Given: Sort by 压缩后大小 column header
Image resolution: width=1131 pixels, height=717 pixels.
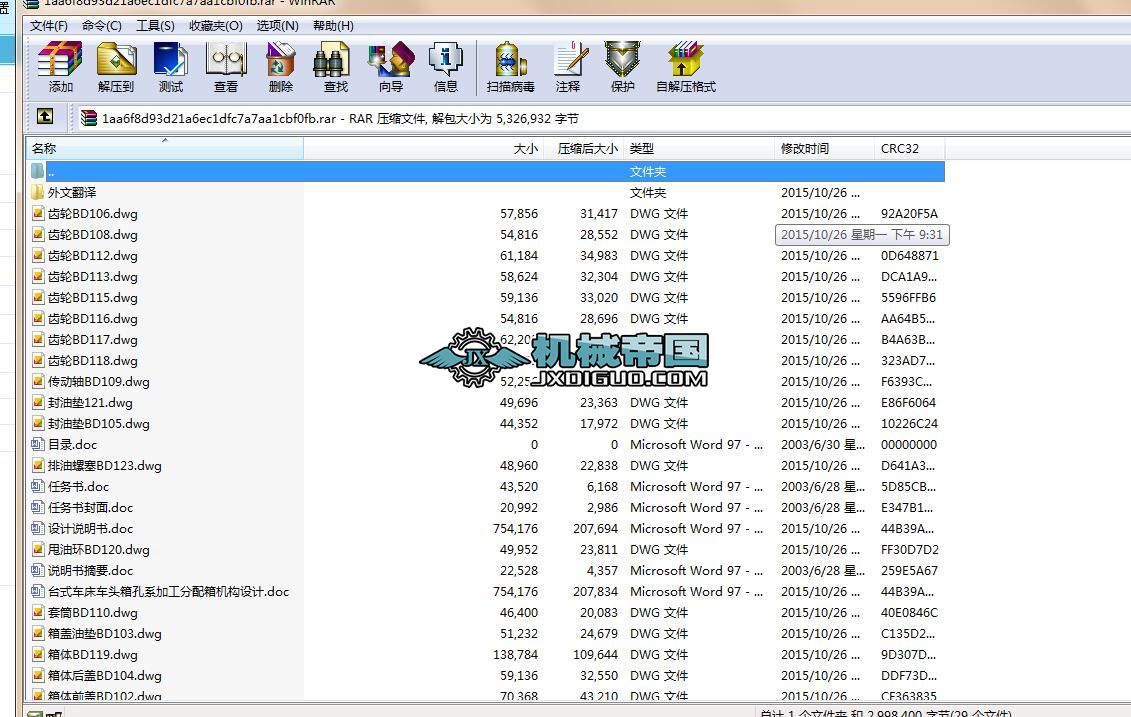Looking at the screenshot, I should tap(584, 149).
